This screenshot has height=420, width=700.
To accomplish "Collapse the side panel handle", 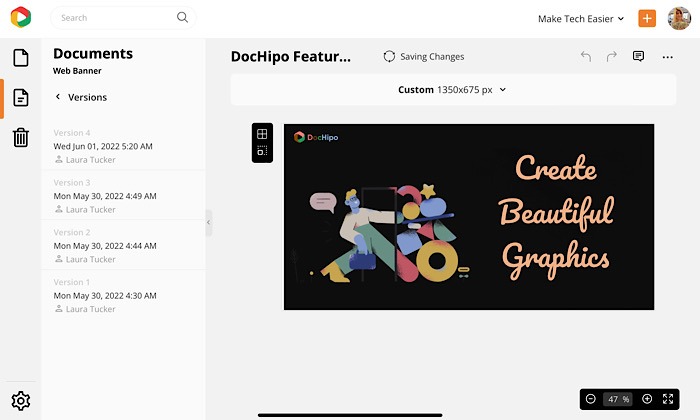I will (x=208, y=222).
